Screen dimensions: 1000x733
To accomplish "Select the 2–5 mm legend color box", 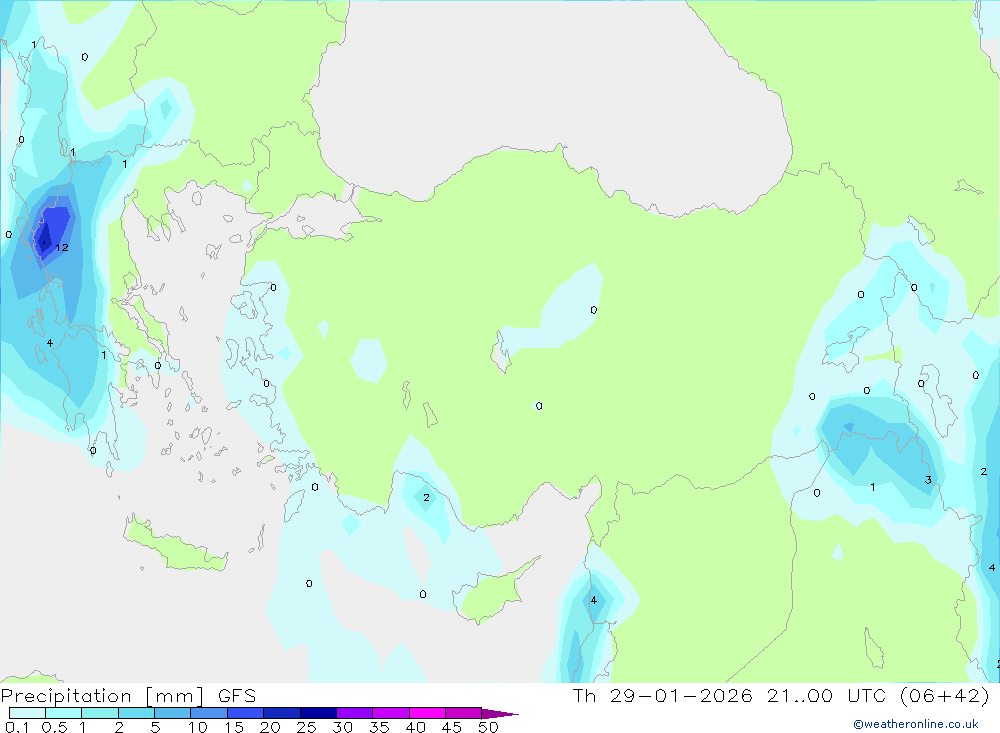I will tap(136, 713).
